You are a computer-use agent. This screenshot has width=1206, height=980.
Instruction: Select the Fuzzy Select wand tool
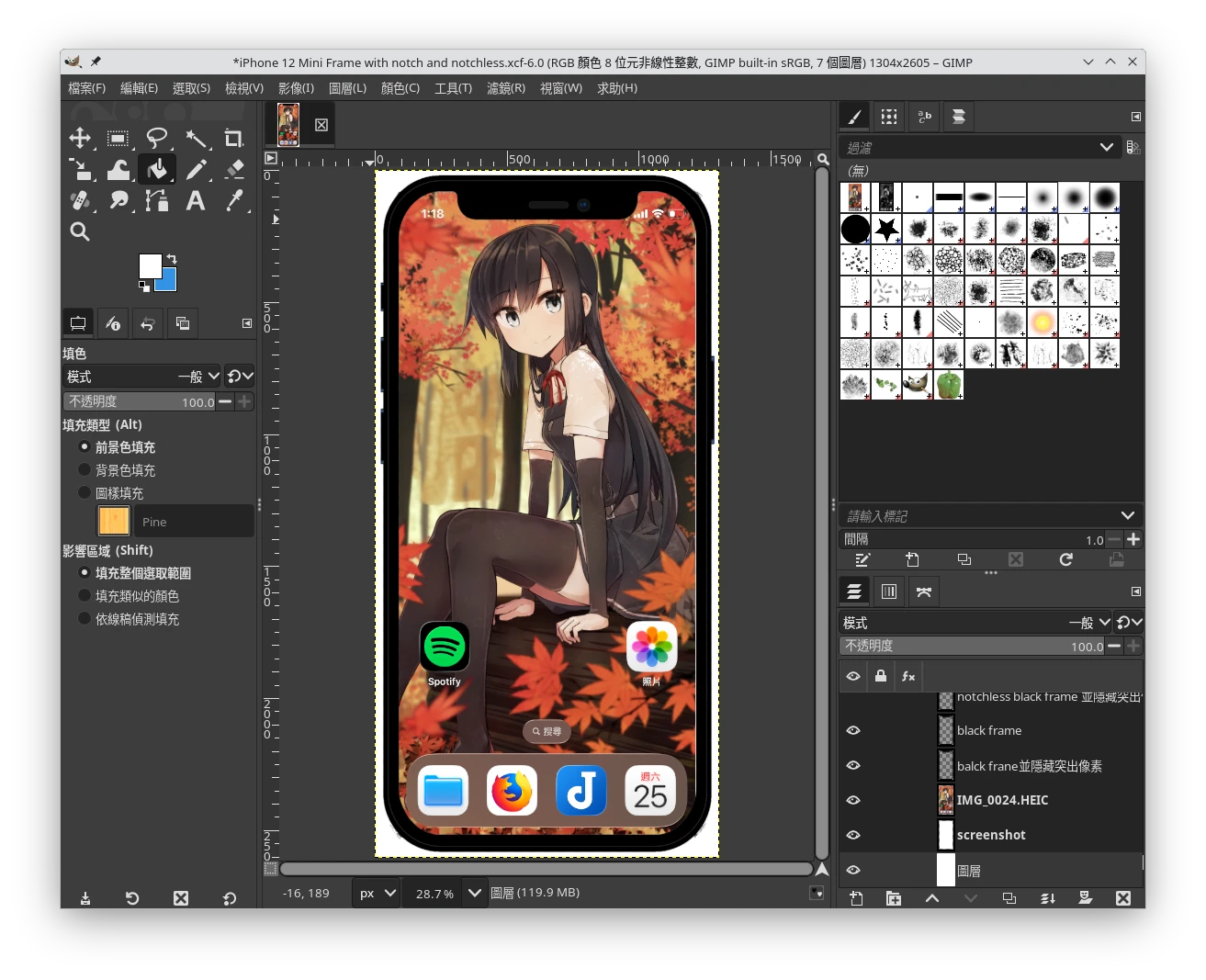pos(196,139)
